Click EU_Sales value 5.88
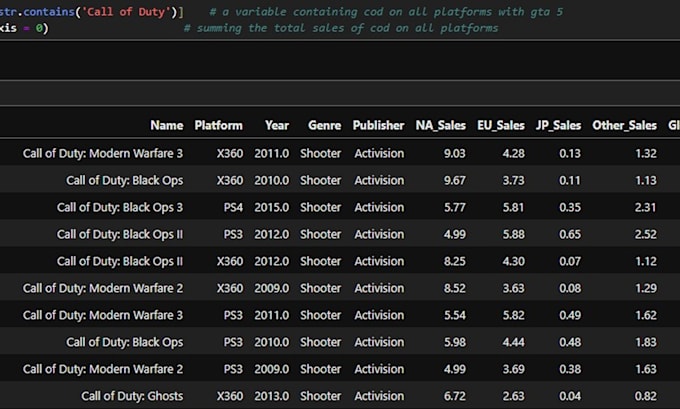The height and width of the screenshot is (409, 680). tap(513, 234)
